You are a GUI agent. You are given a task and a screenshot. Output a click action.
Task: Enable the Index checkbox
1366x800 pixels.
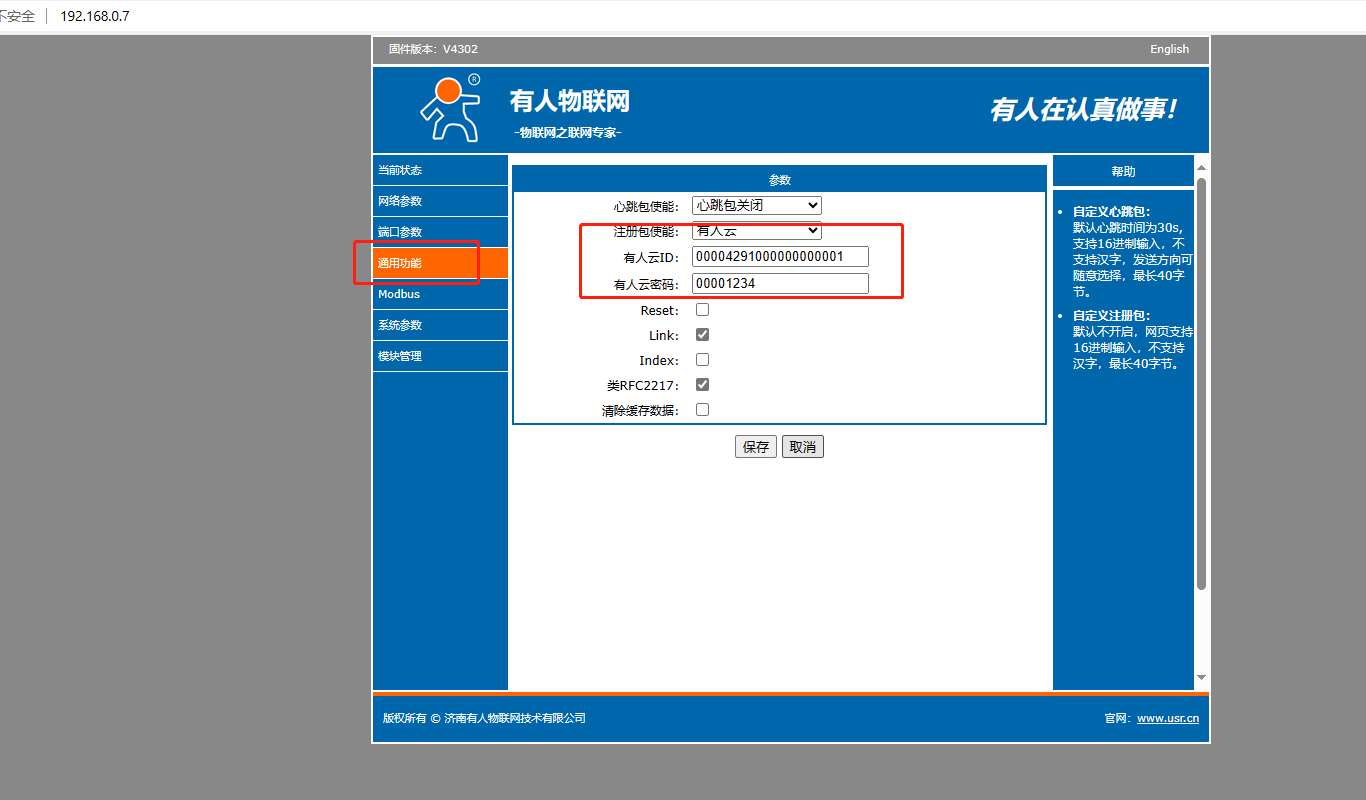pos(702,360)
